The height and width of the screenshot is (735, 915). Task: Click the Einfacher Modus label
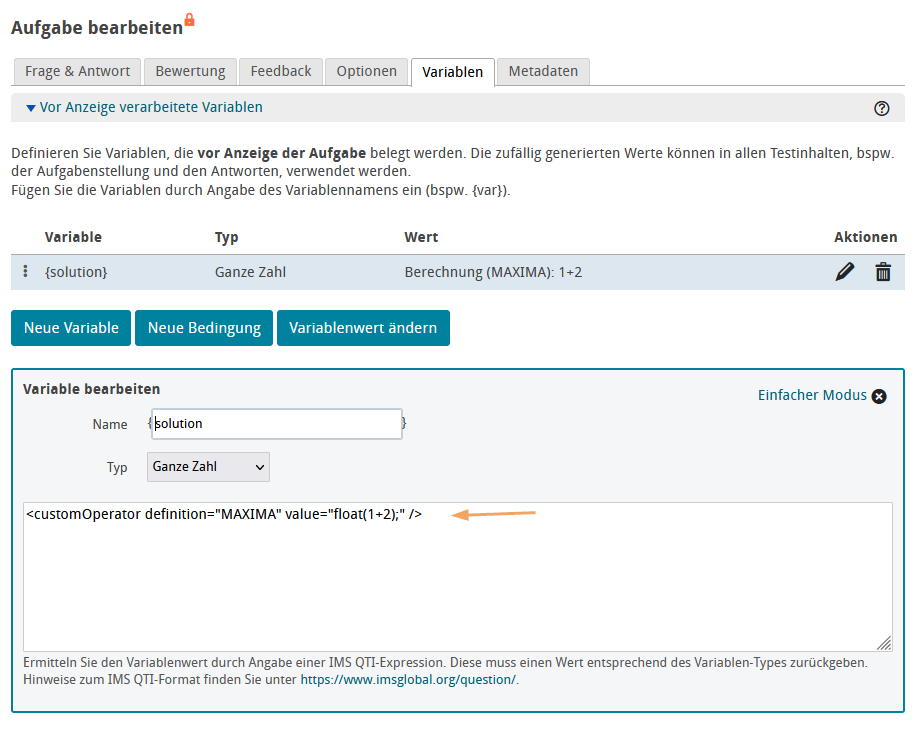pyautogui.click(x=812, y=395)
